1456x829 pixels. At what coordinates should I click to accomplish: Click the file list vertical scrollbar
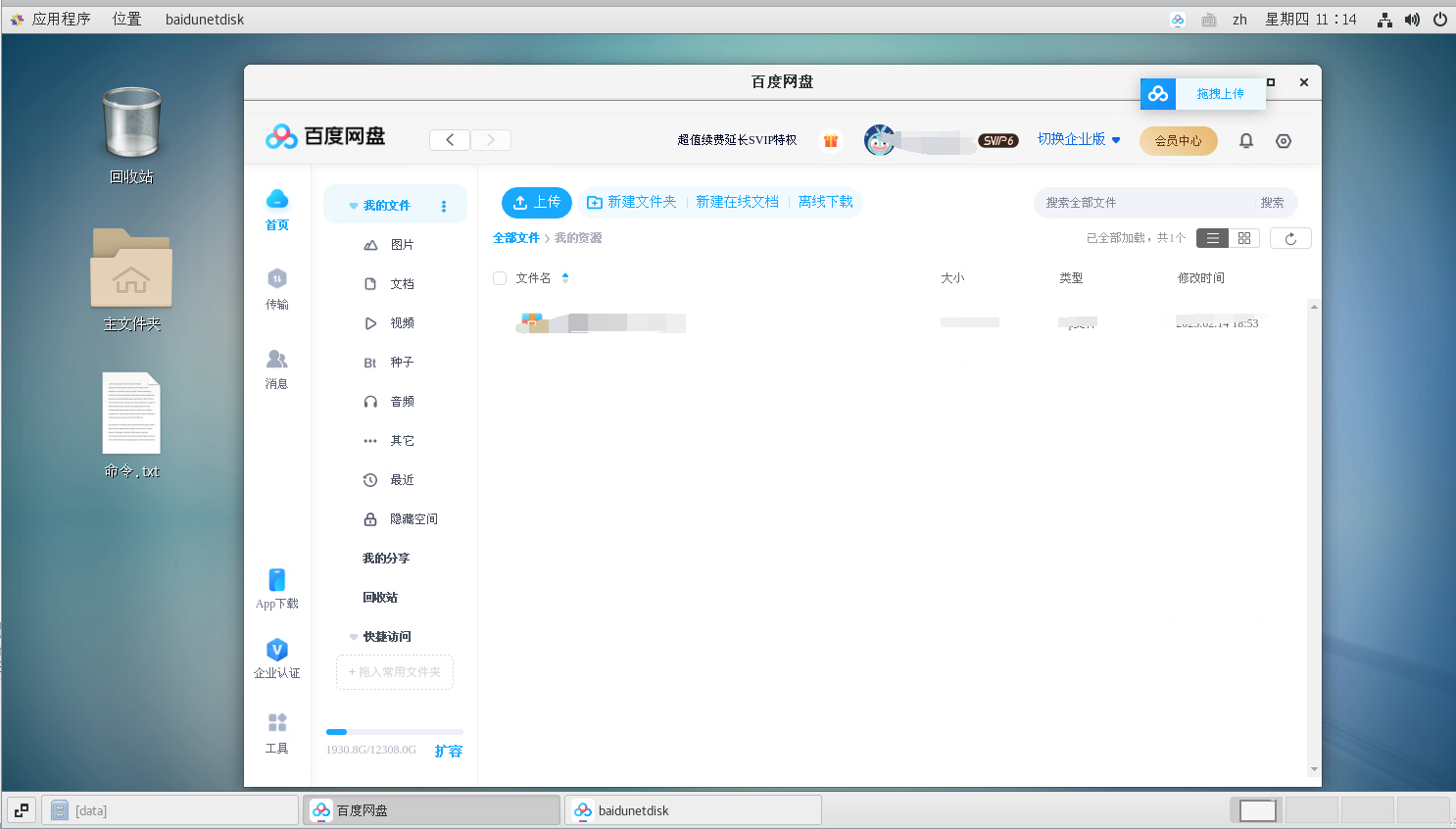tap(1314, 538)
